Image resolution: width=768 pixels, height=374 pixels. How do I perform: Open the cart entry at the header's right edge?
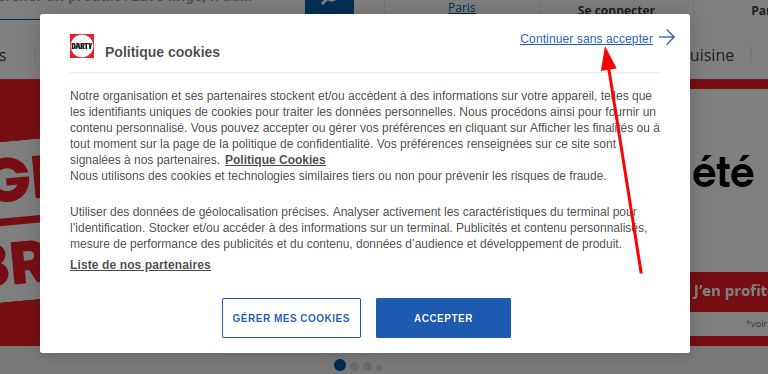click(759, 10)
